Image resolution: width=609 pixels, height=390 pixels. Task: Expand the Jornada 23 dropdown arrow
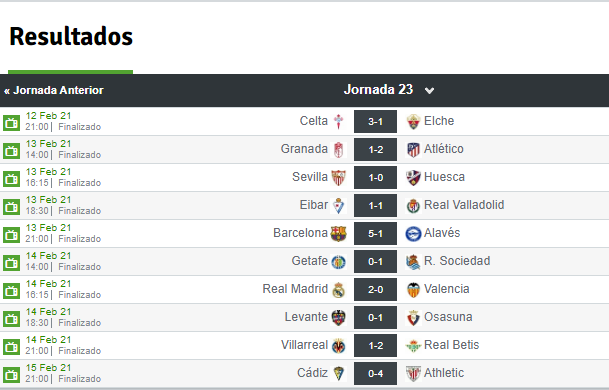tap(429, 91)
